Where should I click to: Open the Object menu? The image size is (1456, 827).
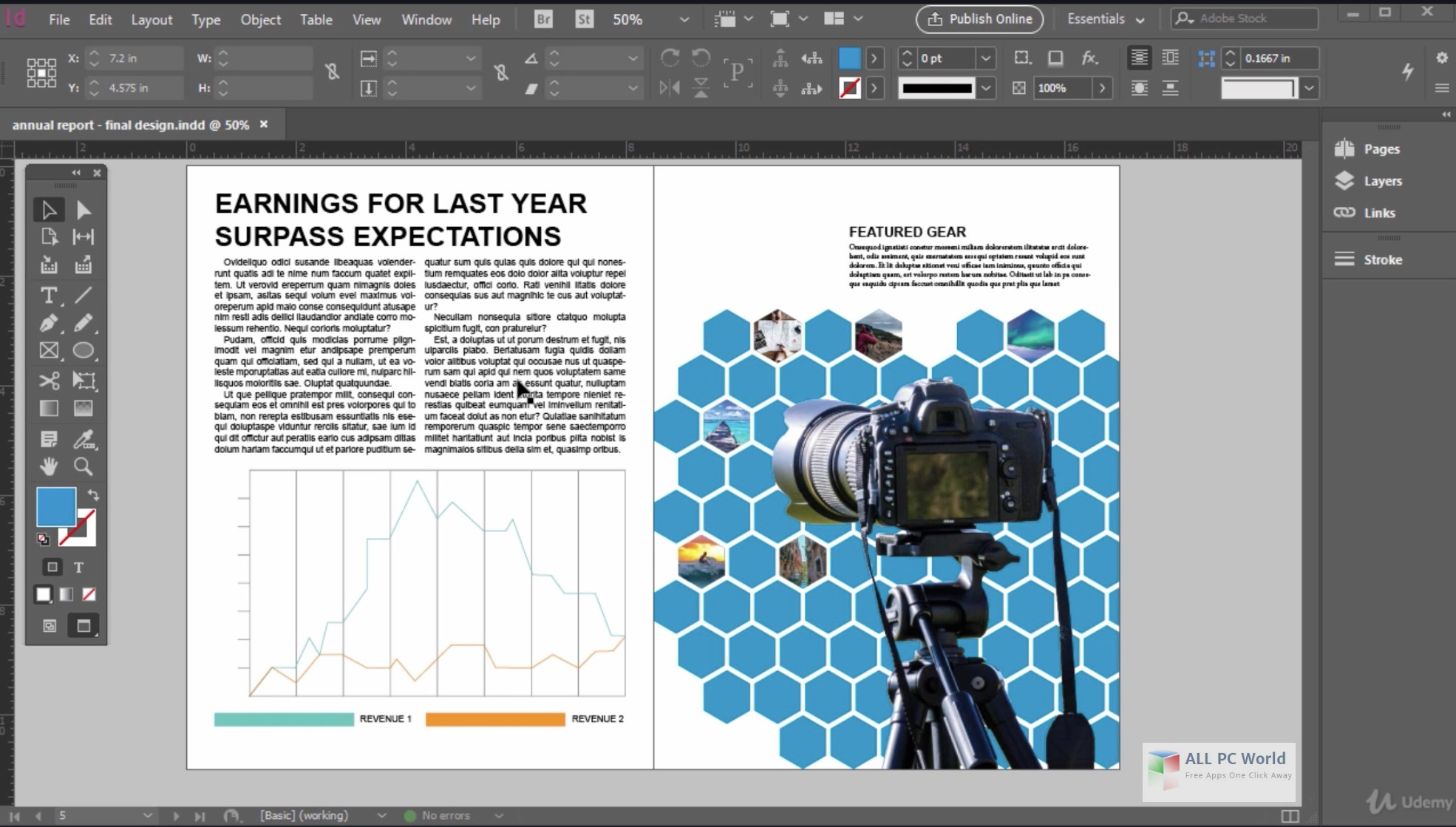point(260,19)
